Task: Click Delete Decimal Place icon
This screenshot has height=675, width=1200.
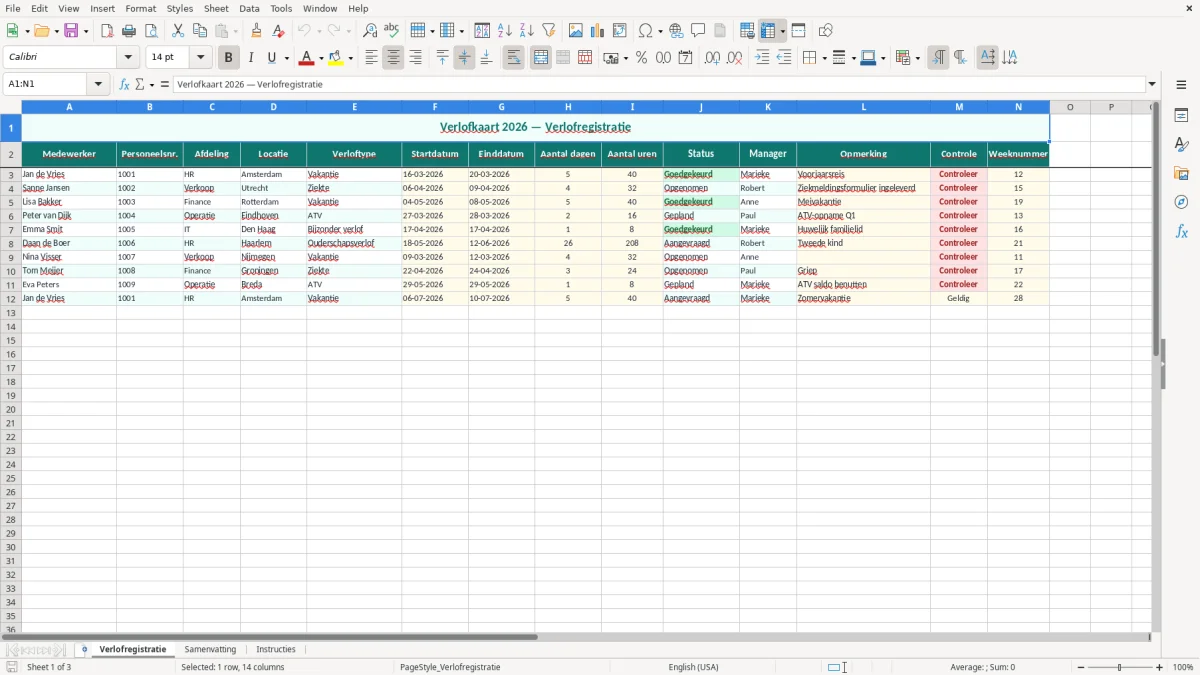Action: [x=735, y=58]
